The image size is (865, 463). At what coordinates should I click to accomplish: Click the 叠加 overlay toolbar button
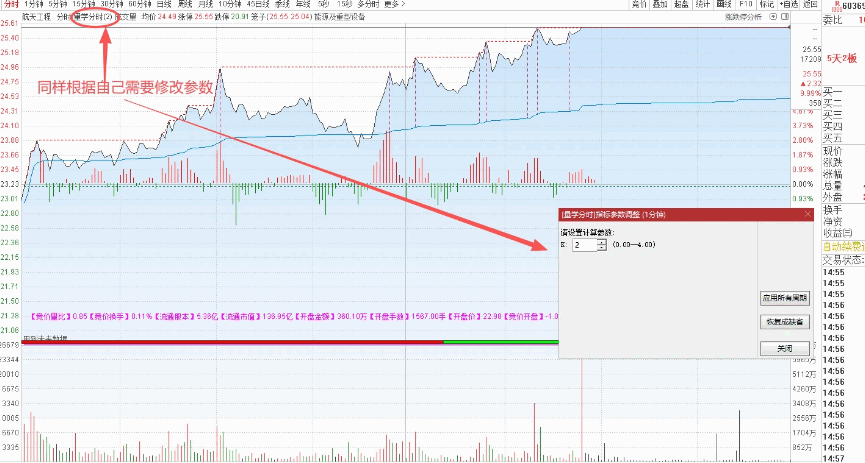coord(660,4)
